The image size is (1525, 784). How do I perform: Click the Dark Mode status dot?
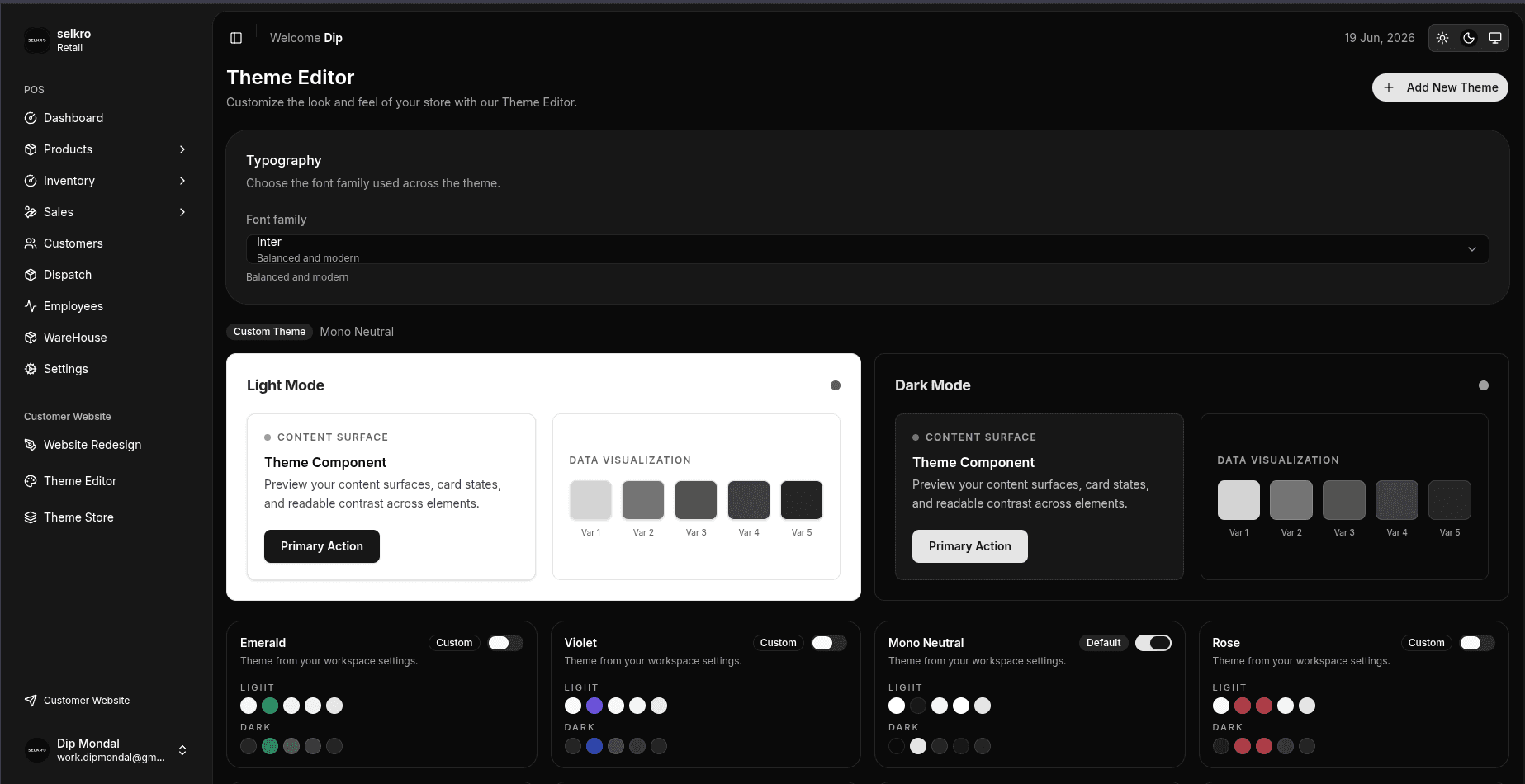(x=1484, y=385)
